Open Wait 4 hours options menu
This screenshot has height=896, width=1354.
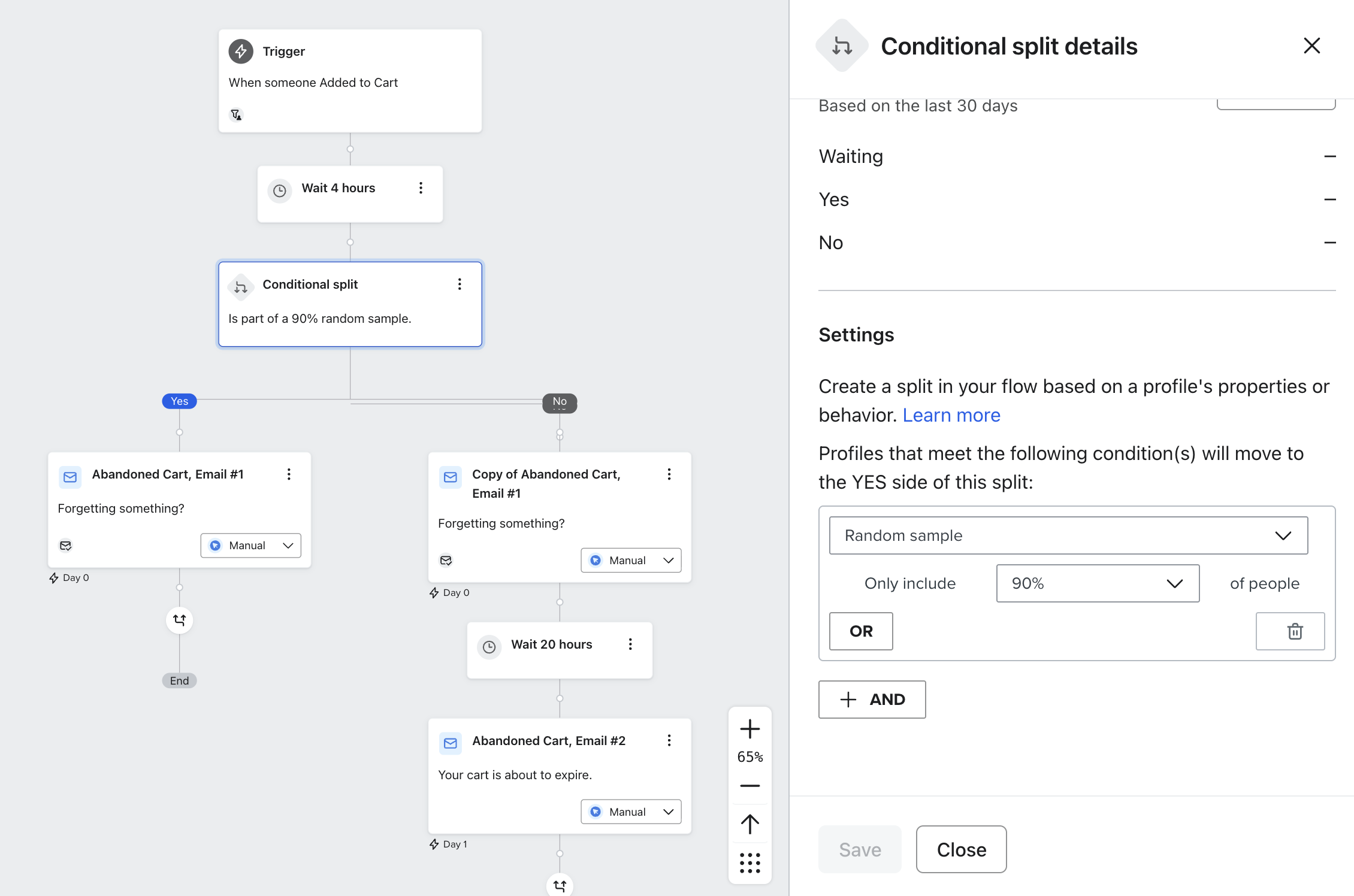point(421,188)
